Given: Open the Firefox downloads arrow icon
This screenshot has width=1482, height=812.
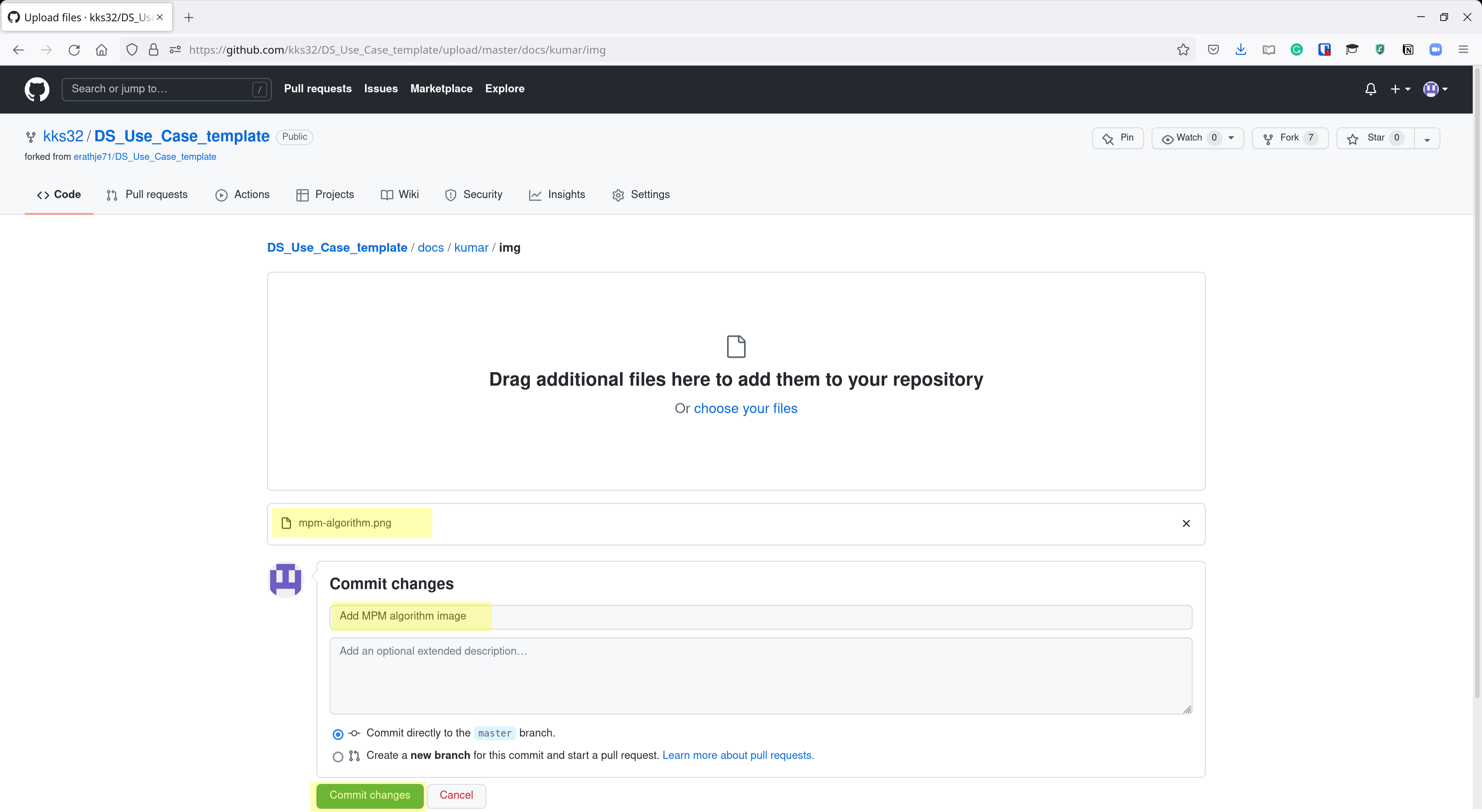Looking at the screenshot, I should (x=1240, y=50).
